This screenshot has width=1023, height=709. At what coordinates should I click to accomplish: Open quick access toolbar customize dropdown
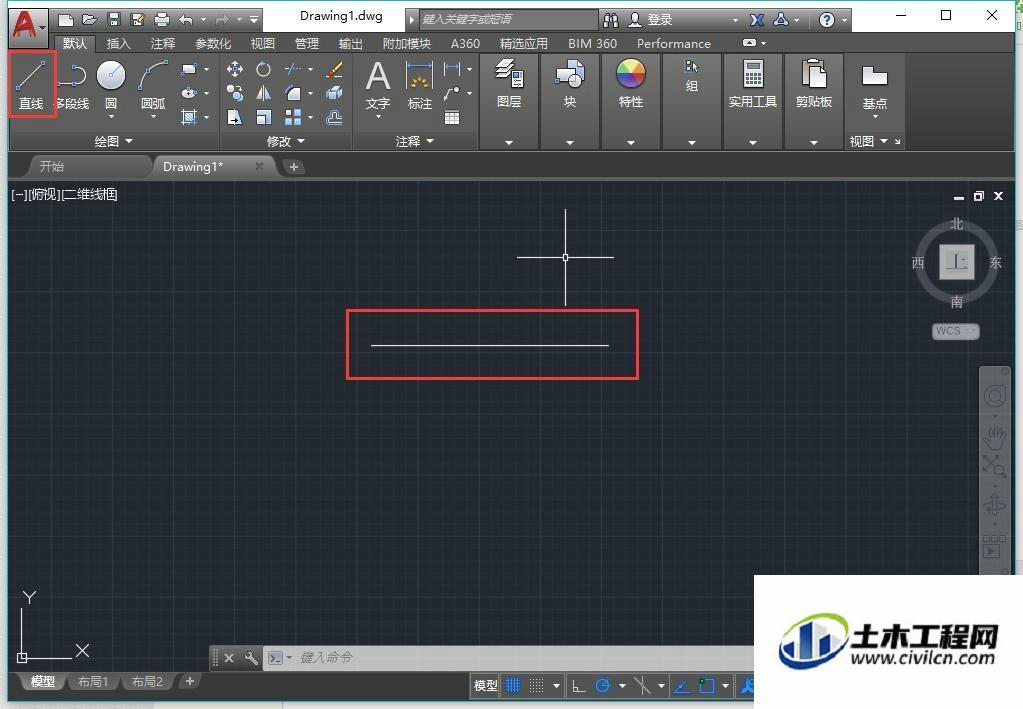point(254,20)
